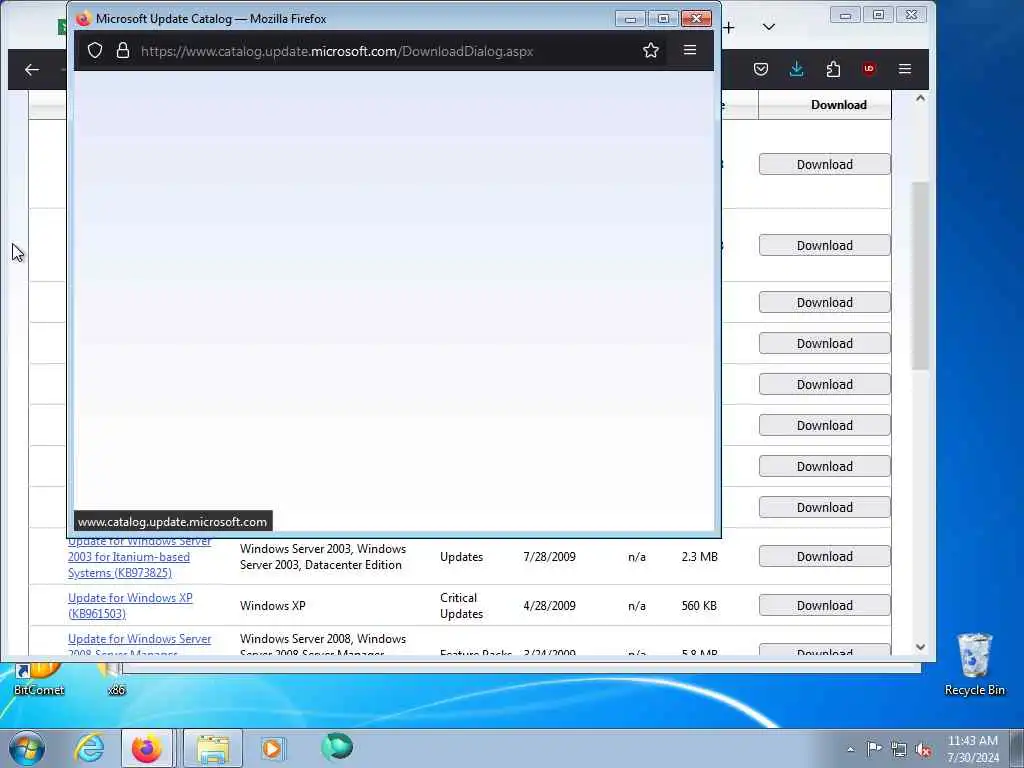Image resolution: width=1024 pixels, height=768 pixels.
Task: Go back in the main Firefox window
Action: (32, 69)
